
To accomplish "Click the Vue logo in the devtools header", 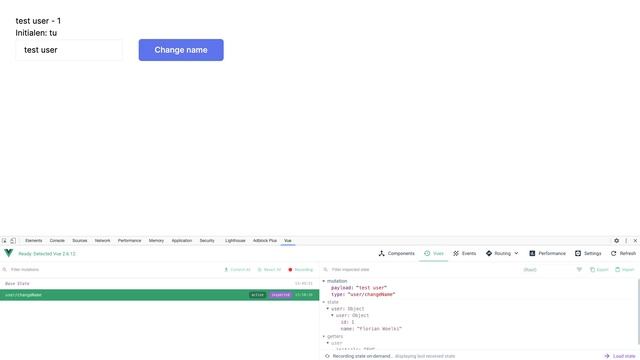I will (9, 253).
